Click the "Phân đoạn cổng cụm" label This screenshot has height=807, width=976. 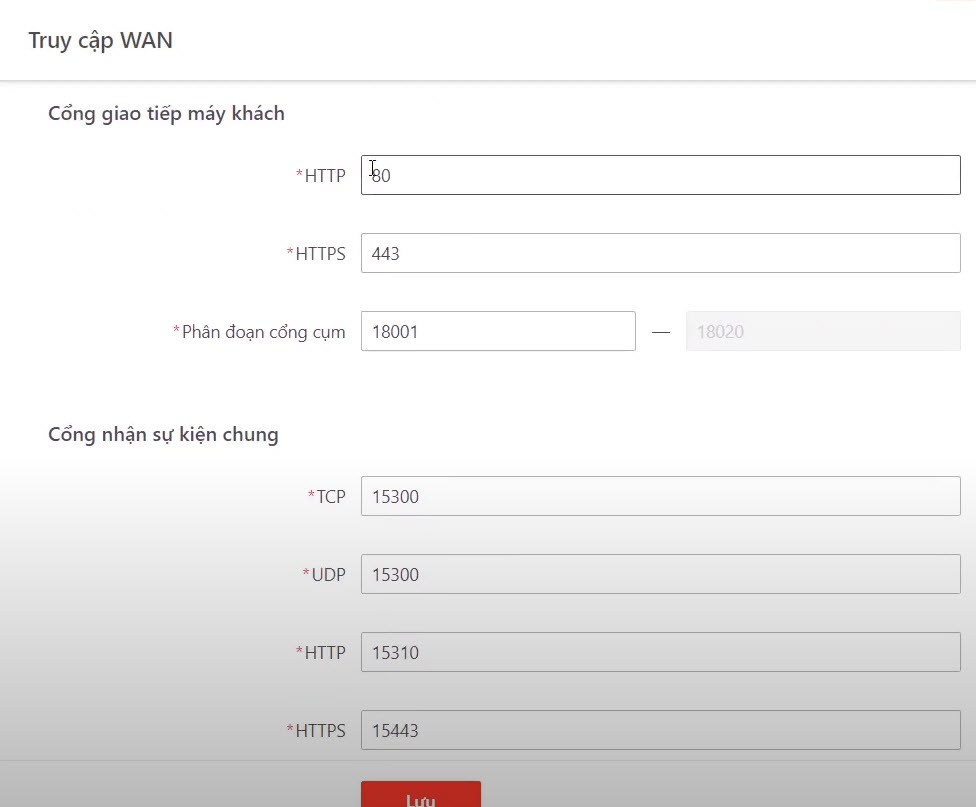[263, 332]
